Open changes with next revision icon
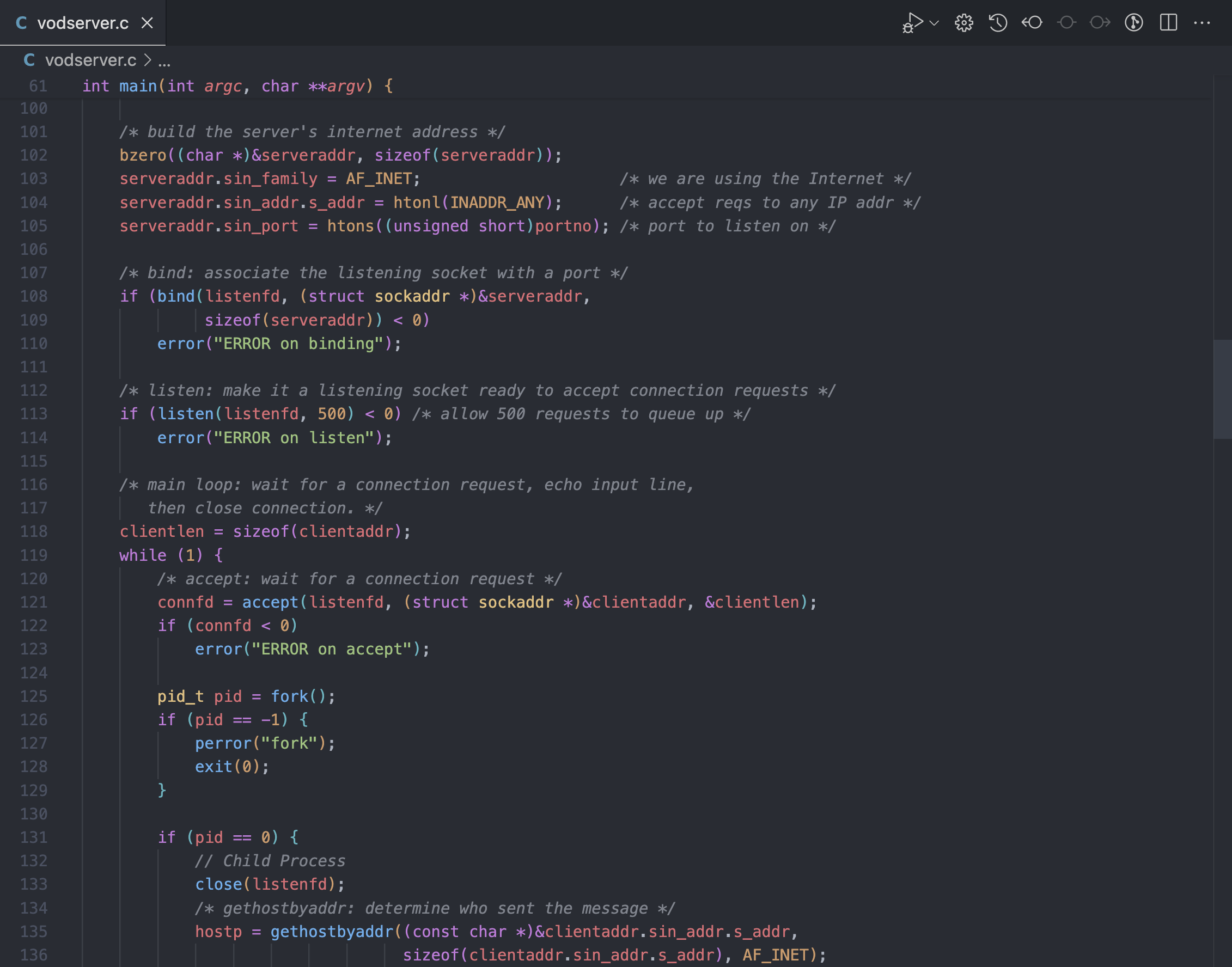Viewport: 1232px width, 967px height. [1100, 23]
